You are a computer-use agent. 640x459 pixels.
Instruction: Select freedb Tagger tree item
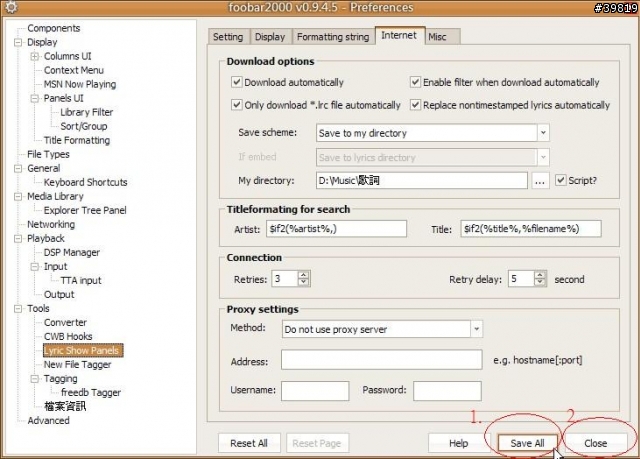click(x=91, y=392)
